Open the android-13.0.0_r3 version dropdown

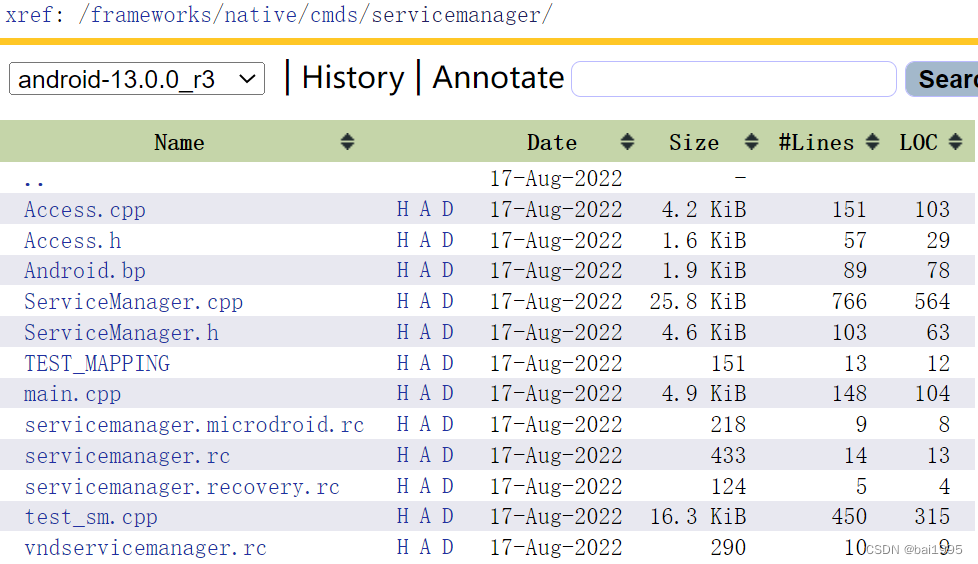137,79
